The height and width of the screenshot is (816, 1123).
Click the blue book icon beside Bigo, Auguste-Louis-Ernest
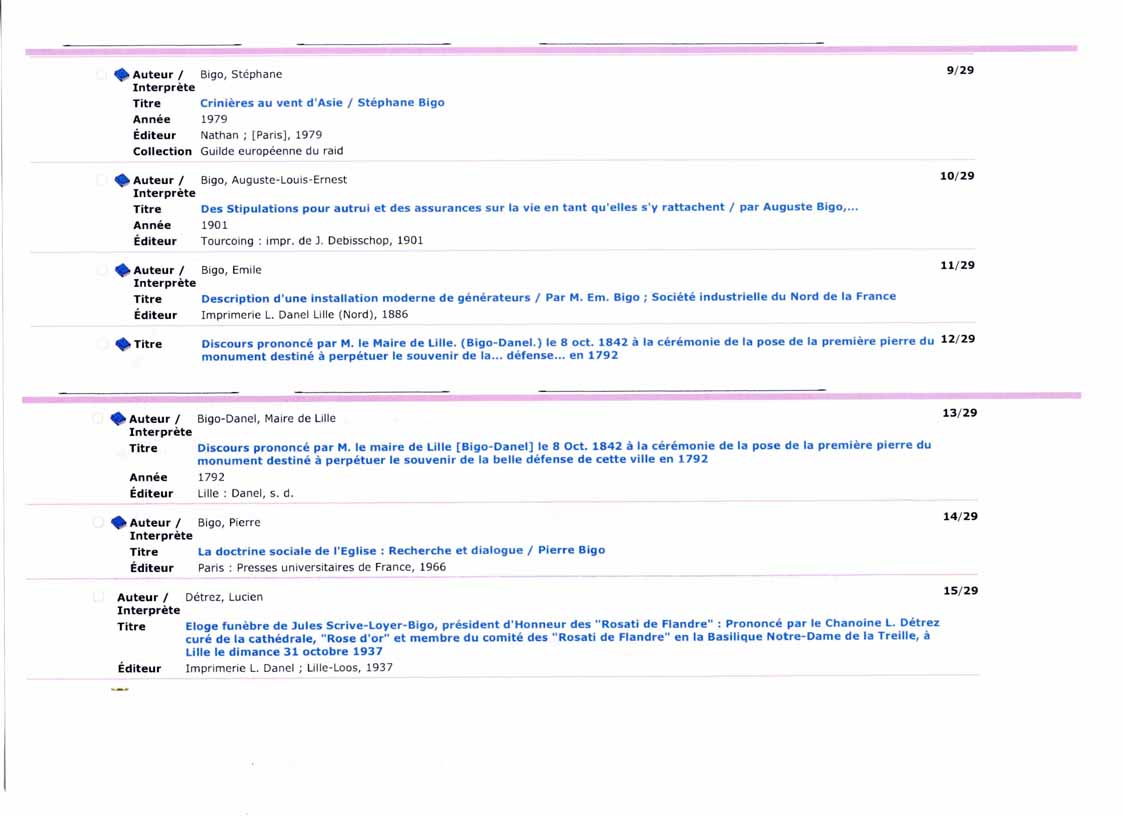point(122,180)
